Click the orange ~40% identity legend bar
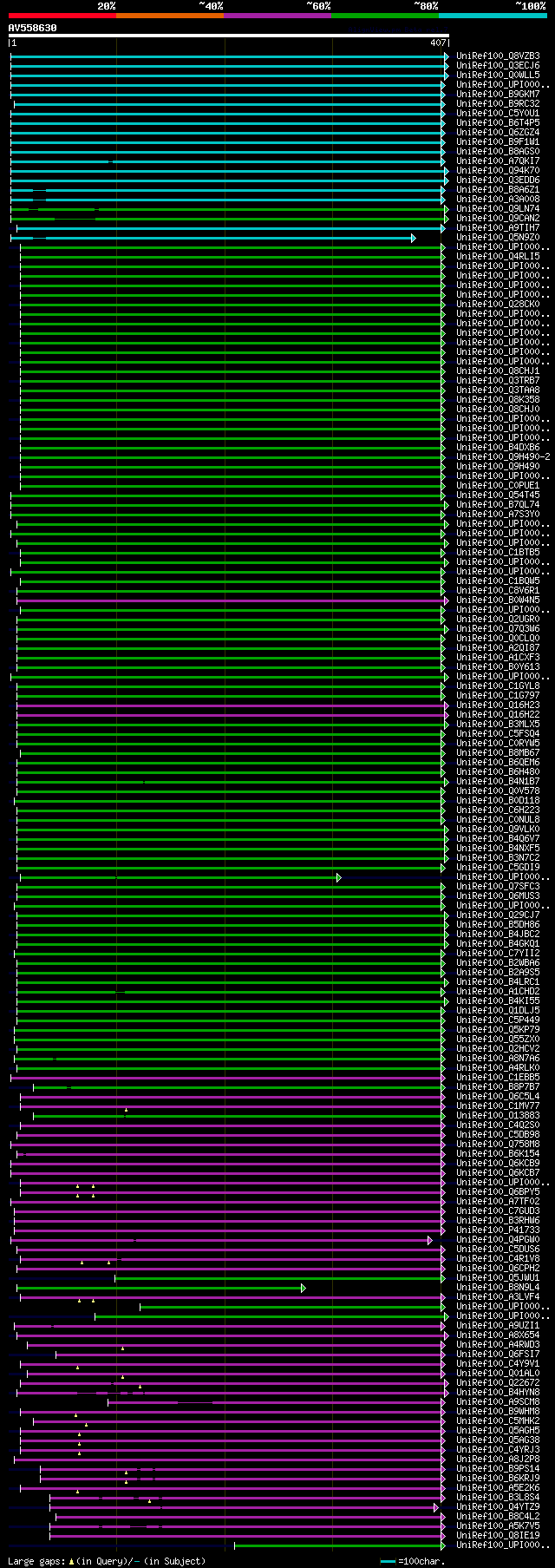Viewport: 555px width, 1568px height. [x=170, y=15]
